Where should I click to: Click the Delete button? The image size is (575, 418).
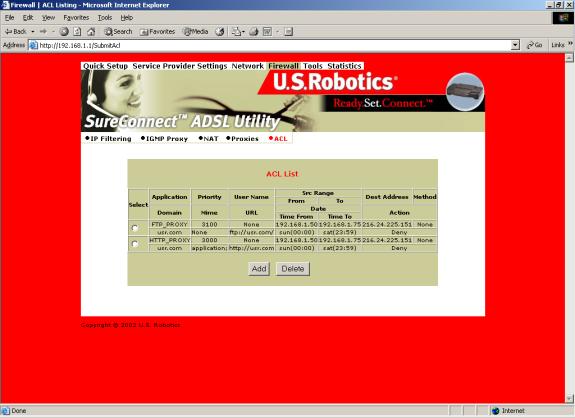pos(293,269)
